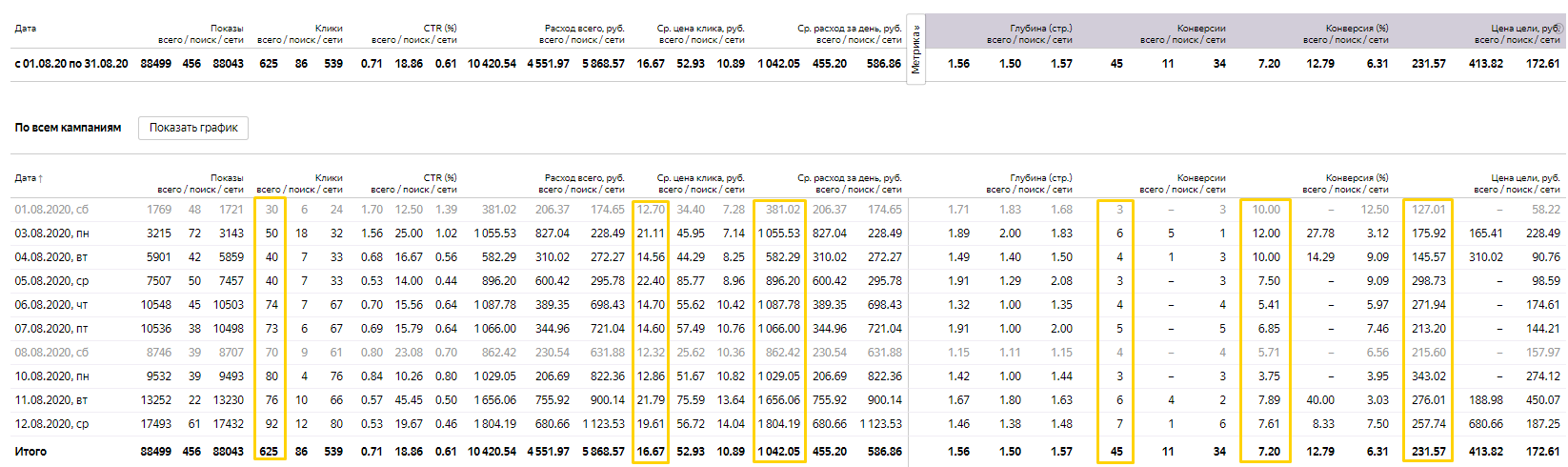
Task: Click the sort arrow next to Дата
Action: coord(41,178)
